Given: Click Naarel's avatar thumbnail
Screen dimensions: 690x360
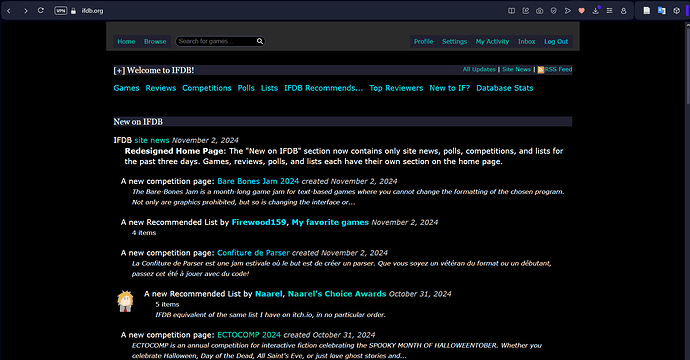Looking at the screenshot, I should coord(125,301).
